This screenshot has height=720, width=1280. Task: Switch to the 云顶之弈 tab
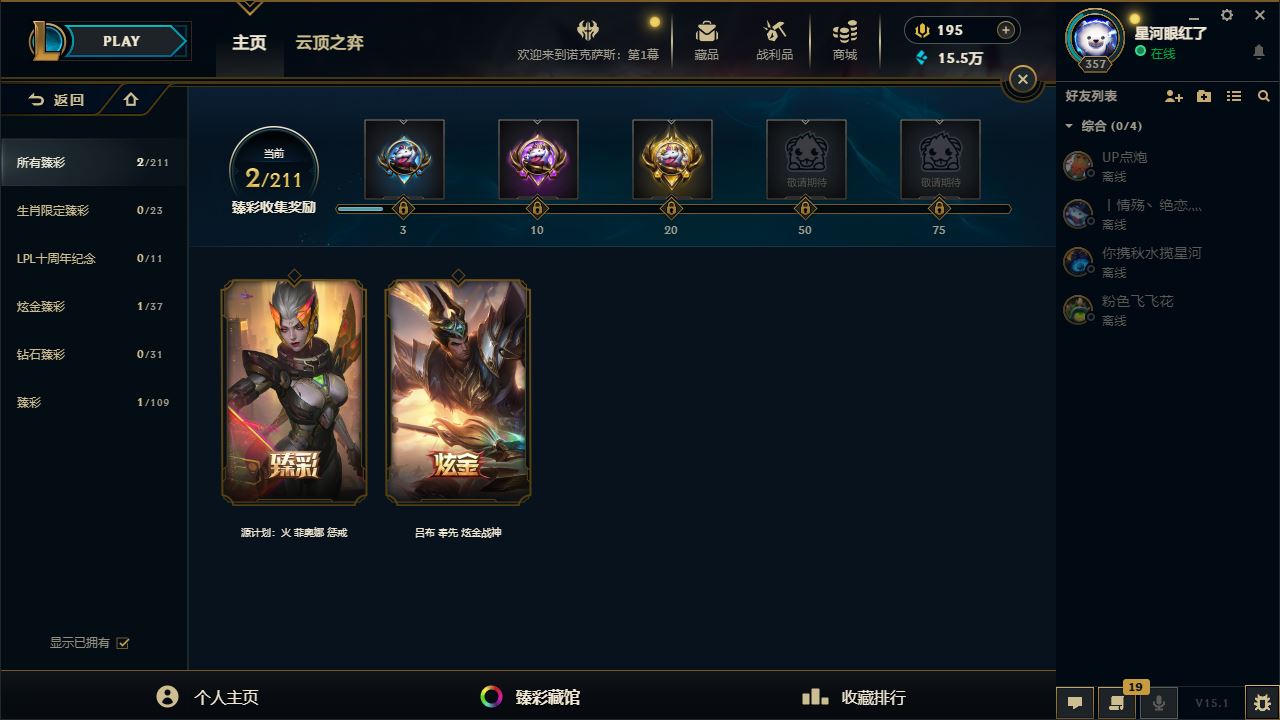[x=329, y=43]
